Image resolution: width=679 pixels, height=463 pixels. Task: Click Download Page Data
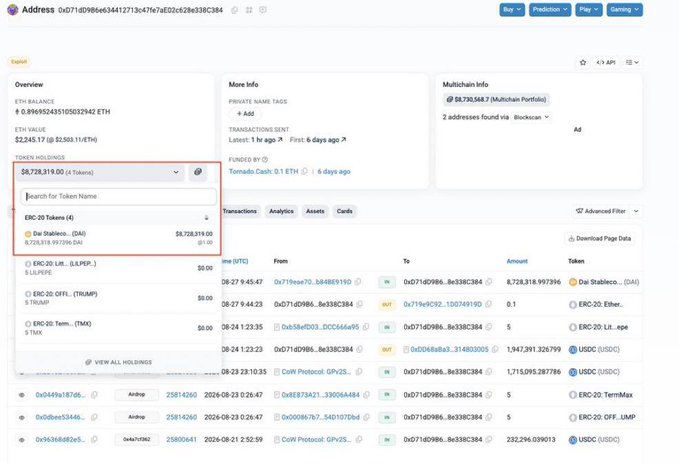[x=599, y=239]
